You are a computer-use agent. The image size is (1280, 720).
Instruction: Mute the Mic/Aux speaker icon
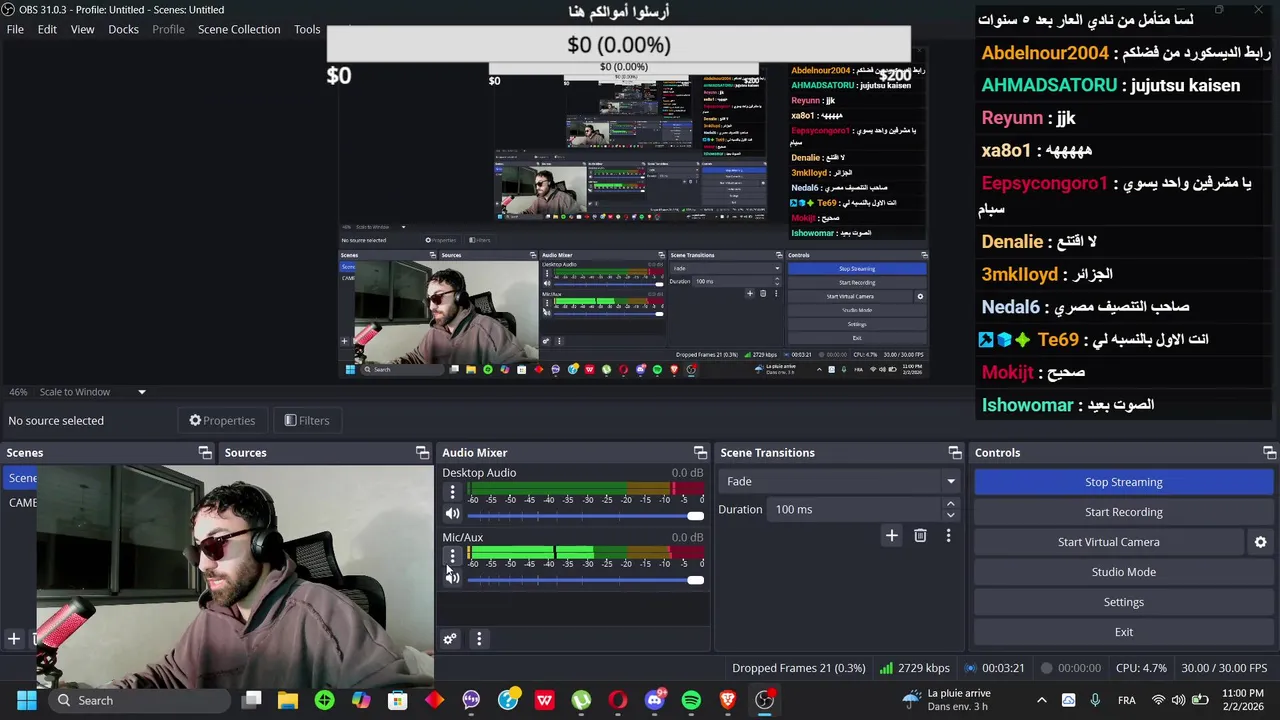[x=452, y=578]
